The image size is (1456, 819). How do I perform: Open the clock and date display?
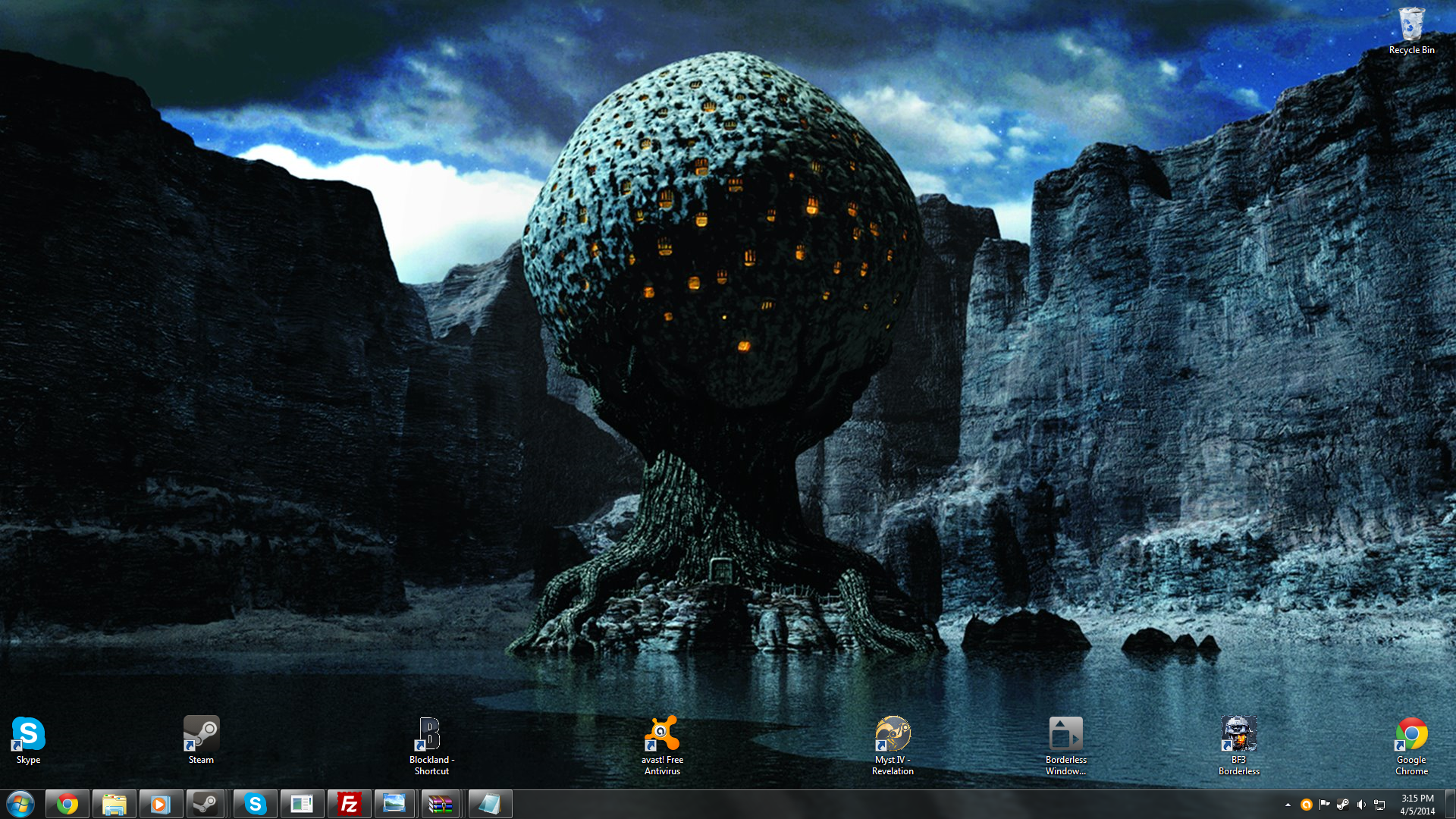click(1417, 805)
